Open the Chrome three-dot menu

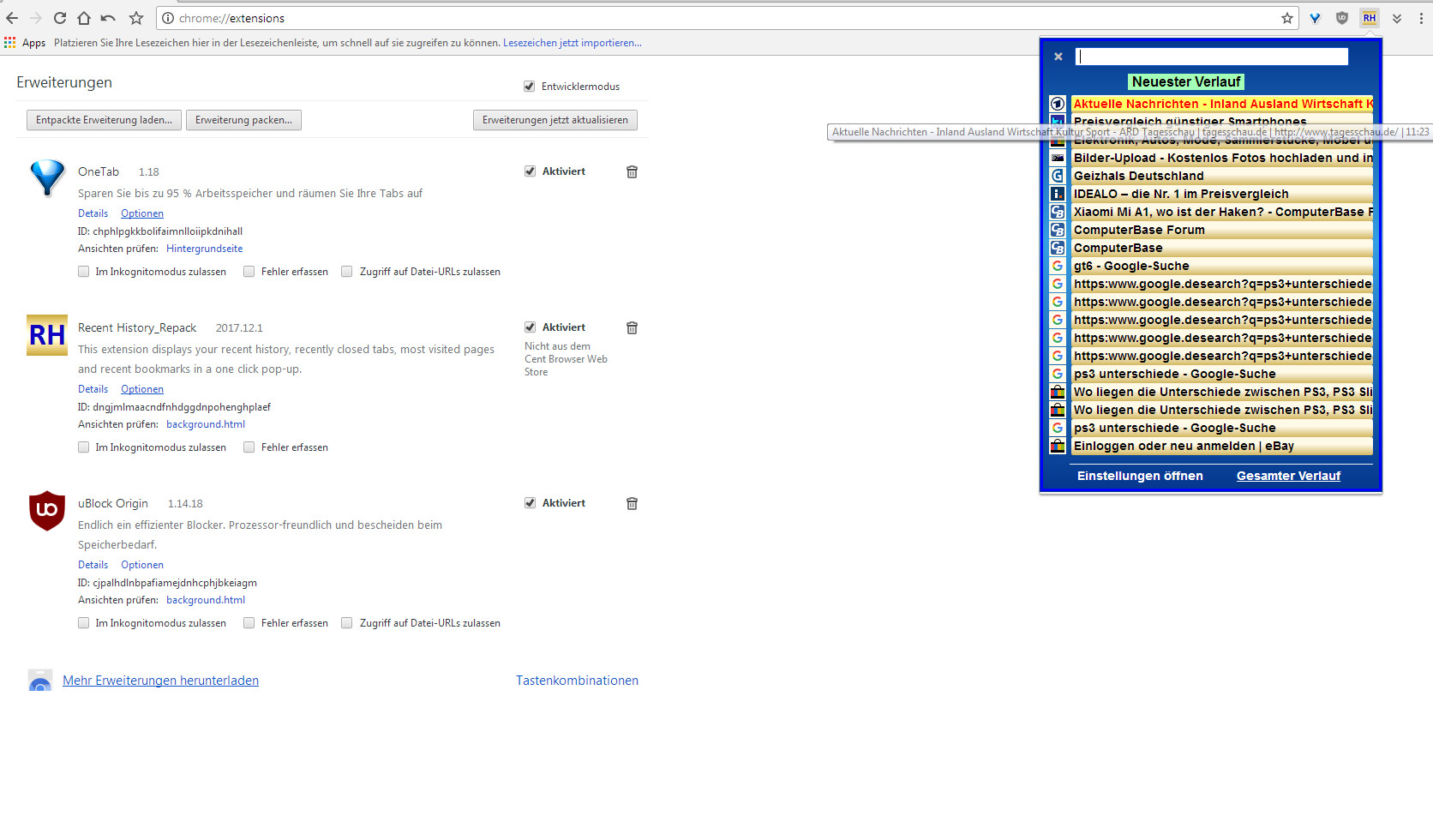(x=1421, y=18)
